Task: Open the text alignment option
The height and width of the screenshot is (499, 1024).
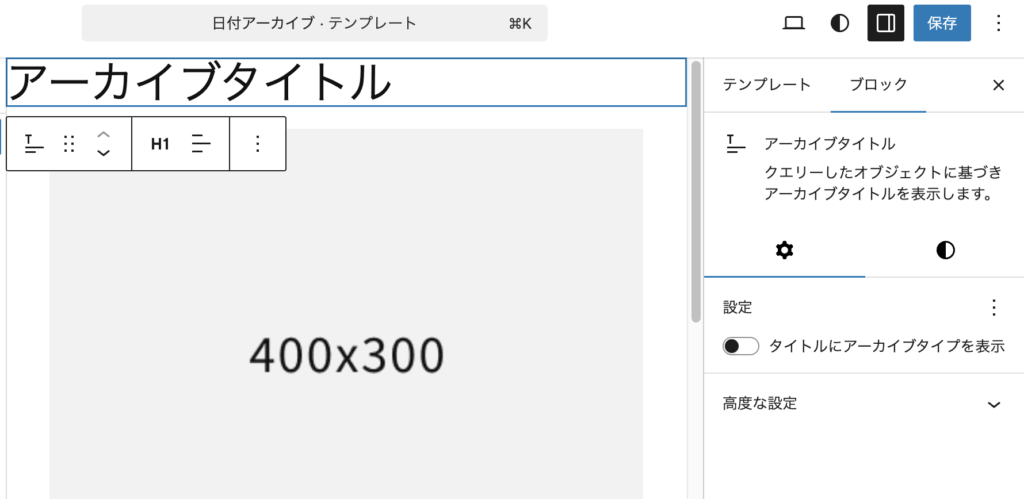Action: point(202,144)
